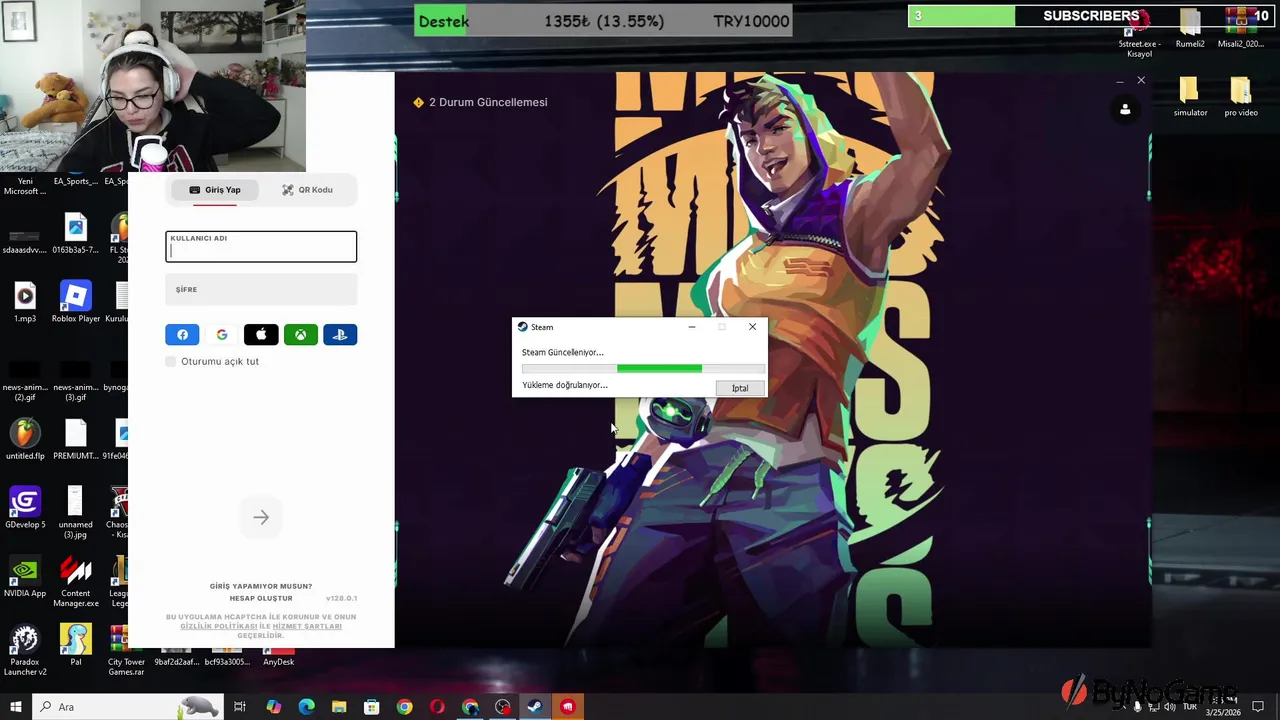
Task: Open the Content Manager.exe desktop icon
Action: point(76,583)
